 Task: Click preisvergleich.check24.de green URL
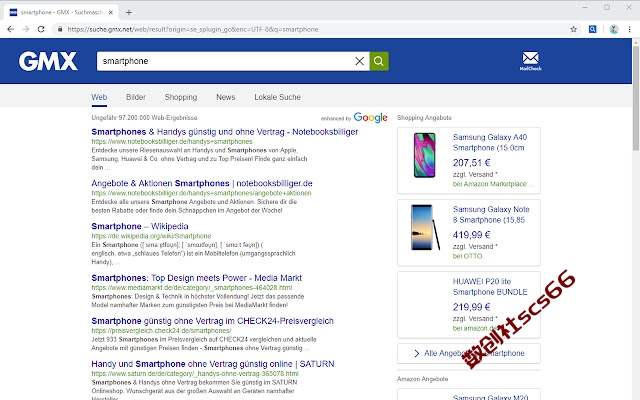click(x=161, y=331)
